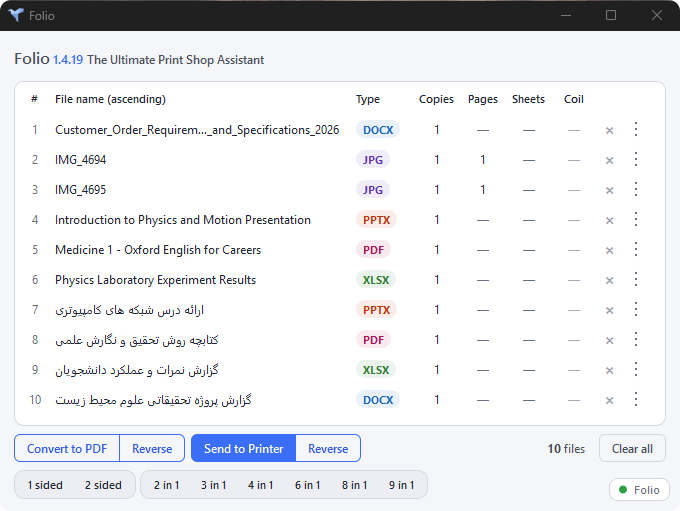Open more options menu for row 10
This screenshot has height=511, width=680.
pyautogui.click(x=636, y=399)
